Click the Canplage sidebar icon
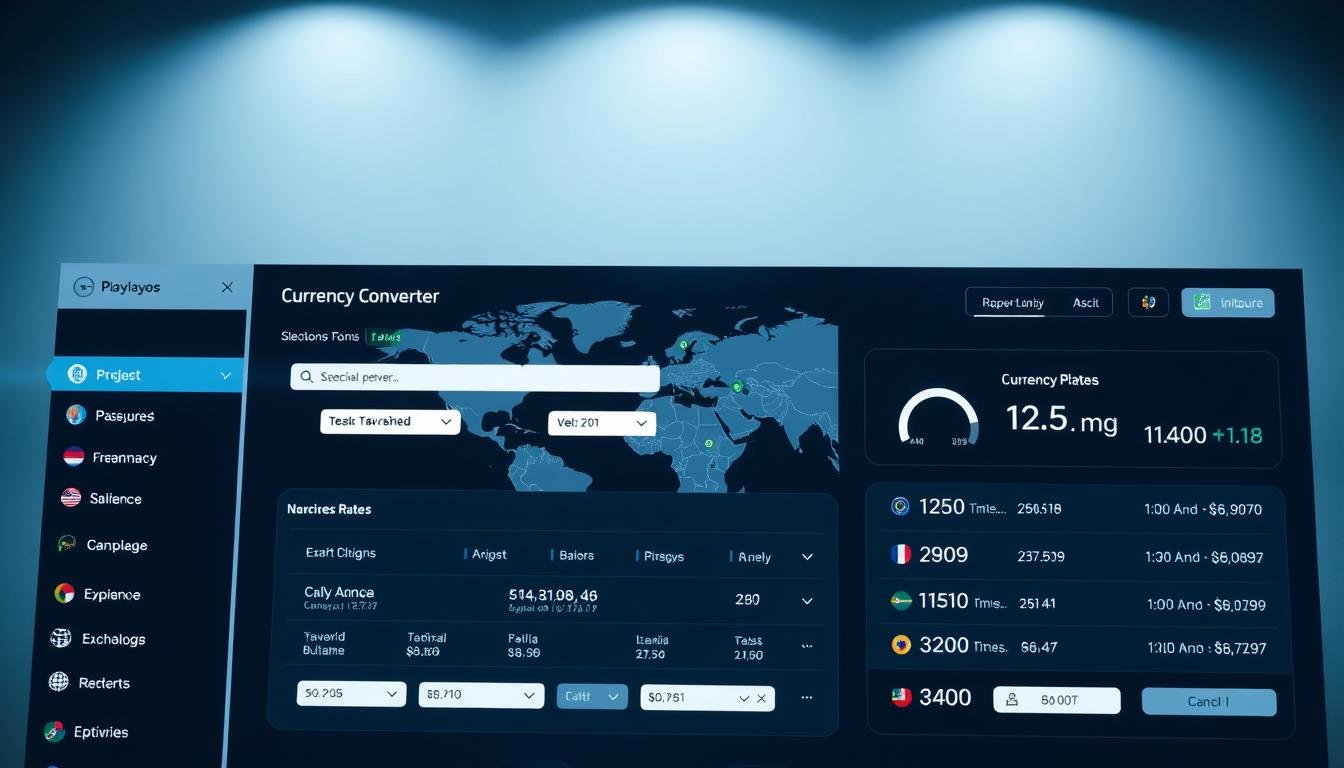Screen dimensions: 1344x768 pyautogui.click(x=67, y=544)
